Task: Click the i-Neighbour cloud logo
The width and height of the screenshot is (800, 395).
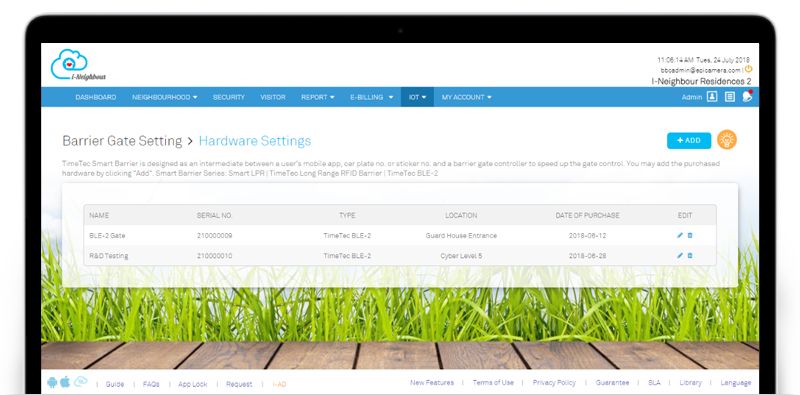Action: 78,65
